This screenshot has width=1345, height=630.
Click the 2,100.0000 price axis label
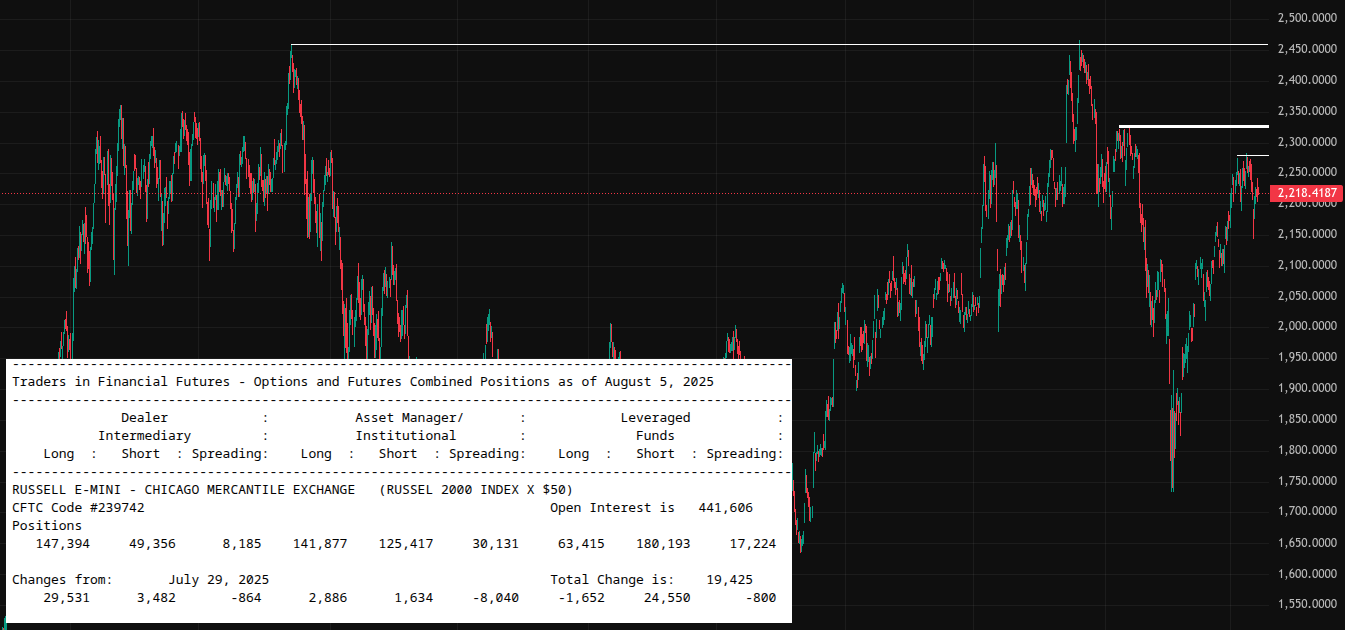pos(1308,265)
